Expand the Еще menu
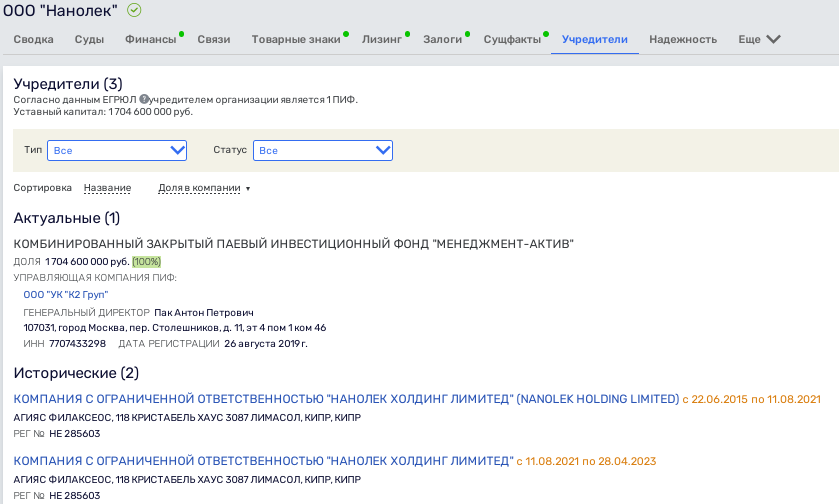Viewport: 839px width, 504px height. [759, 39]
